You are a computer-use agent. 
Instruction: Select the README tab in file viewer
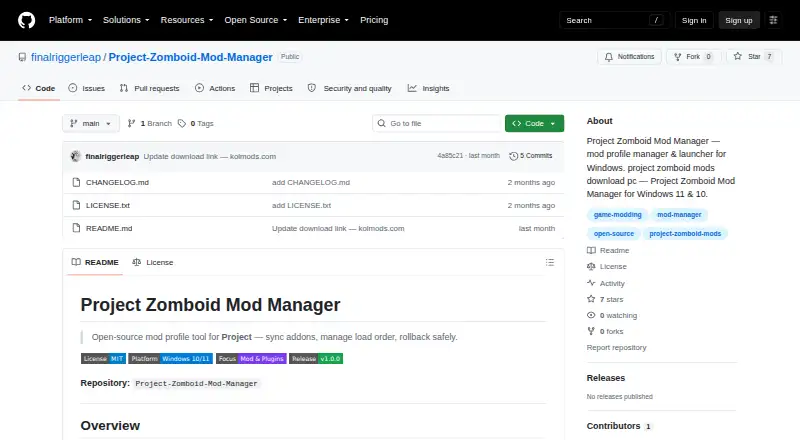pos(95,262)
